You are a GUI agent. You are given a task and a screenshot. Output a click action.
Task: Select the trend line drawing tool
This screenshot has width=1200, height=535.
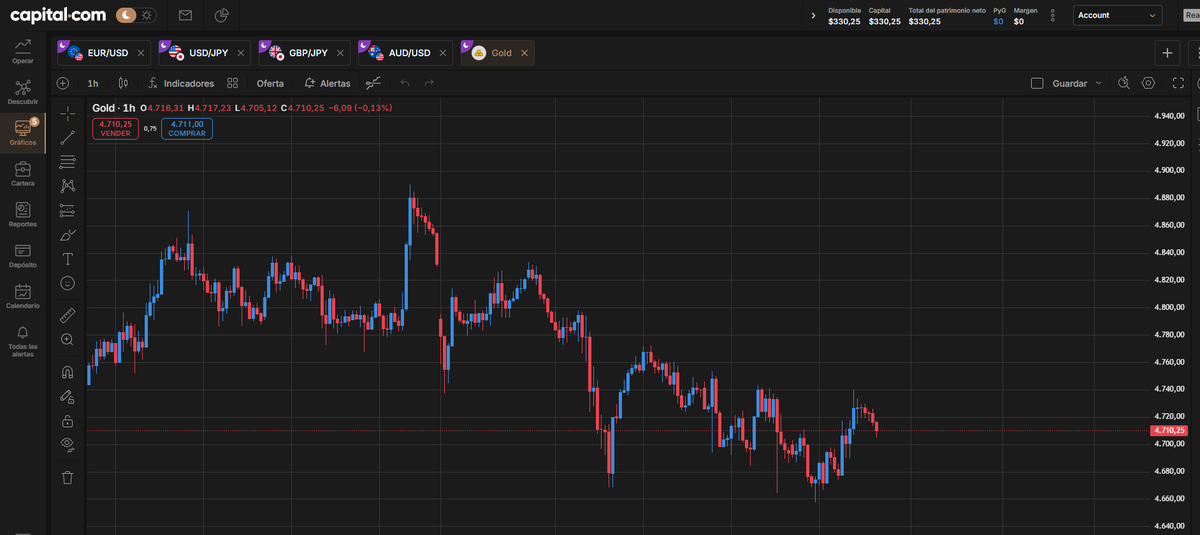click(x=67, y=137)
